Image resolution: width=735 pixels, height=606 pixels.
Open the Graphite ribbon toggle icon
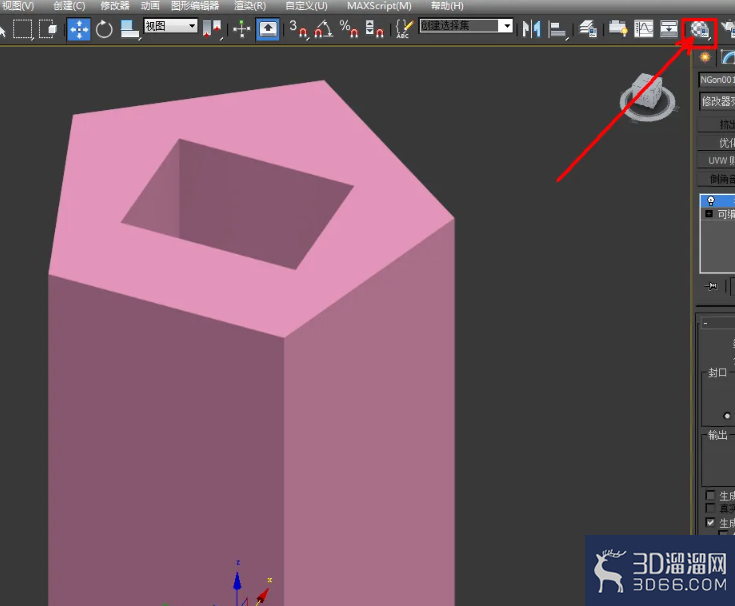(x=618, y=29)
